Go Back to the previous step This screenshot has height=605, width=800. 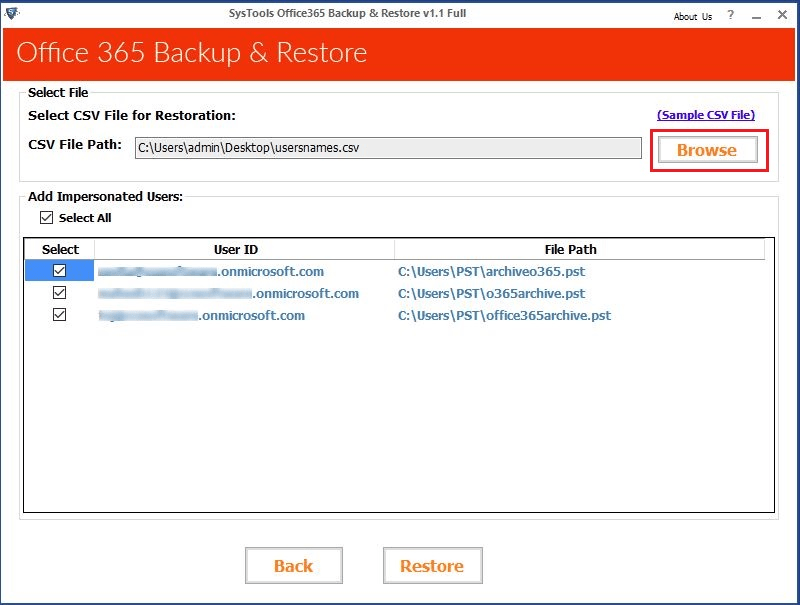pyautogui.click(x=293, y=566)
